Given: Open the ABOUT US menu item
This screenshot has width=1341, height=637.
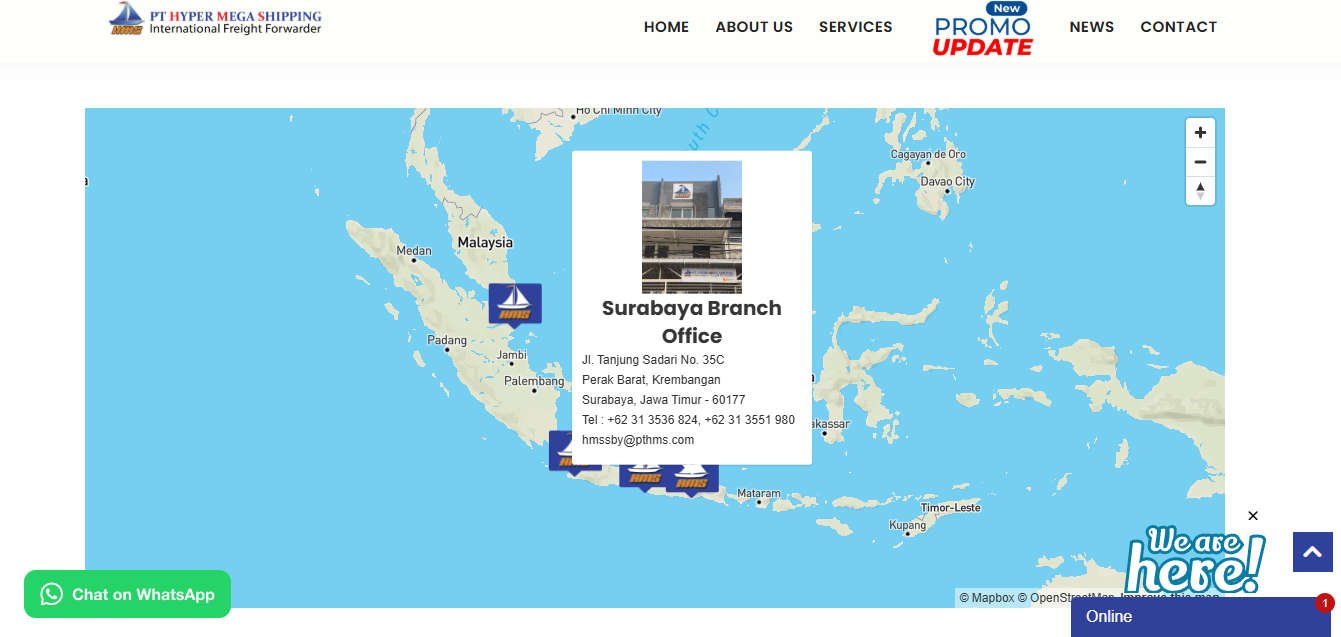Looking at the screenshot, I should [x=754, y=27].
